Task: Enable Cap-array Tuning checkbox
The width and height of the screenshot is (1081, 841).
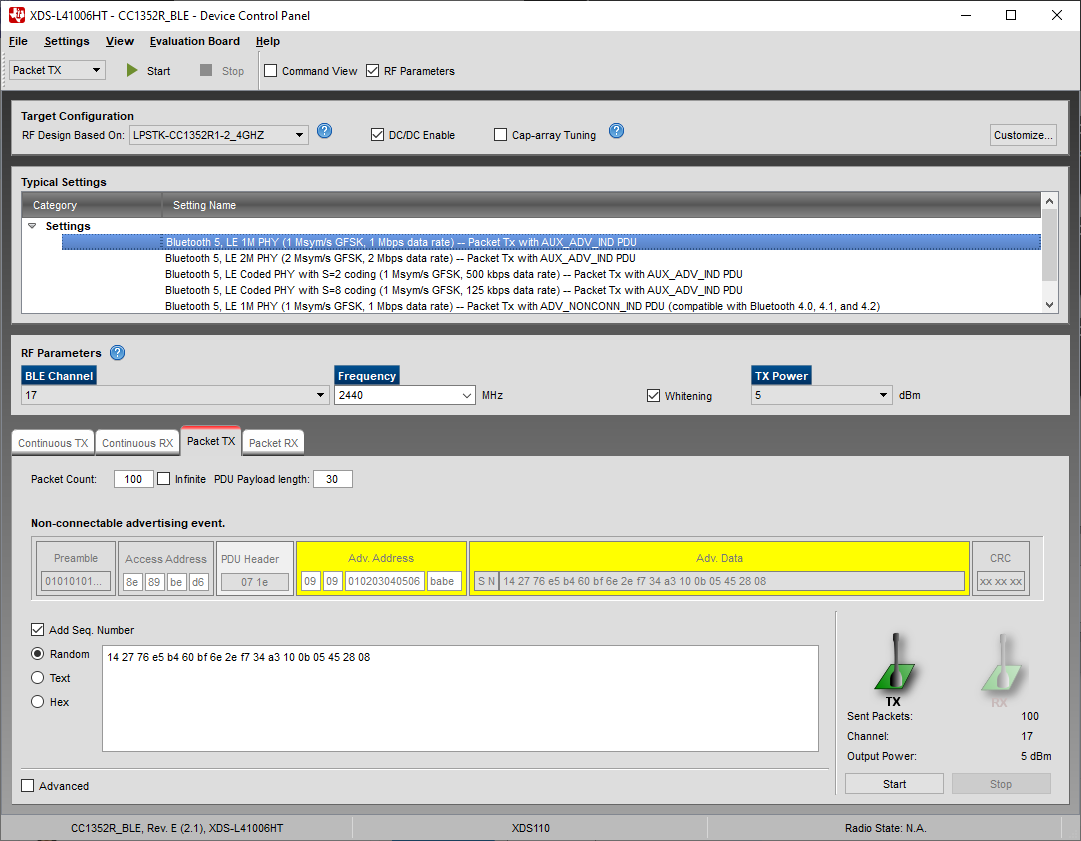Action: coord(501,134)
